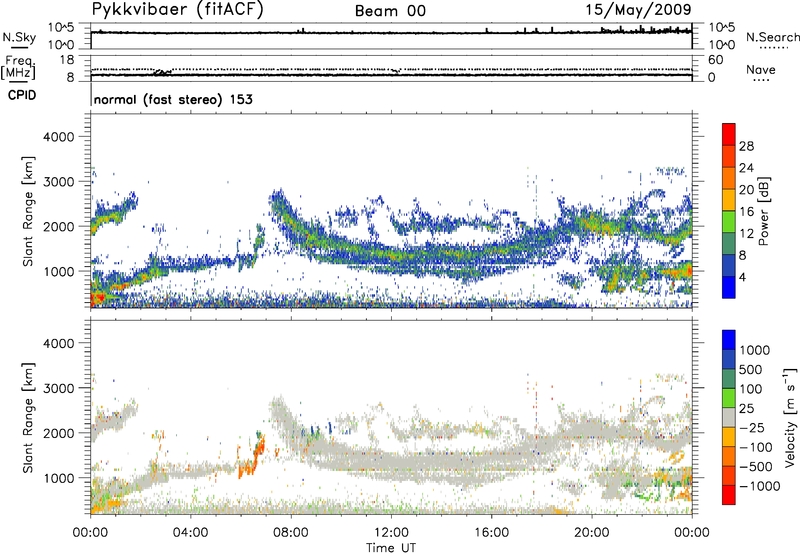Click the '28' power colorbar value
800x554 pixels.
pos(746,146)
